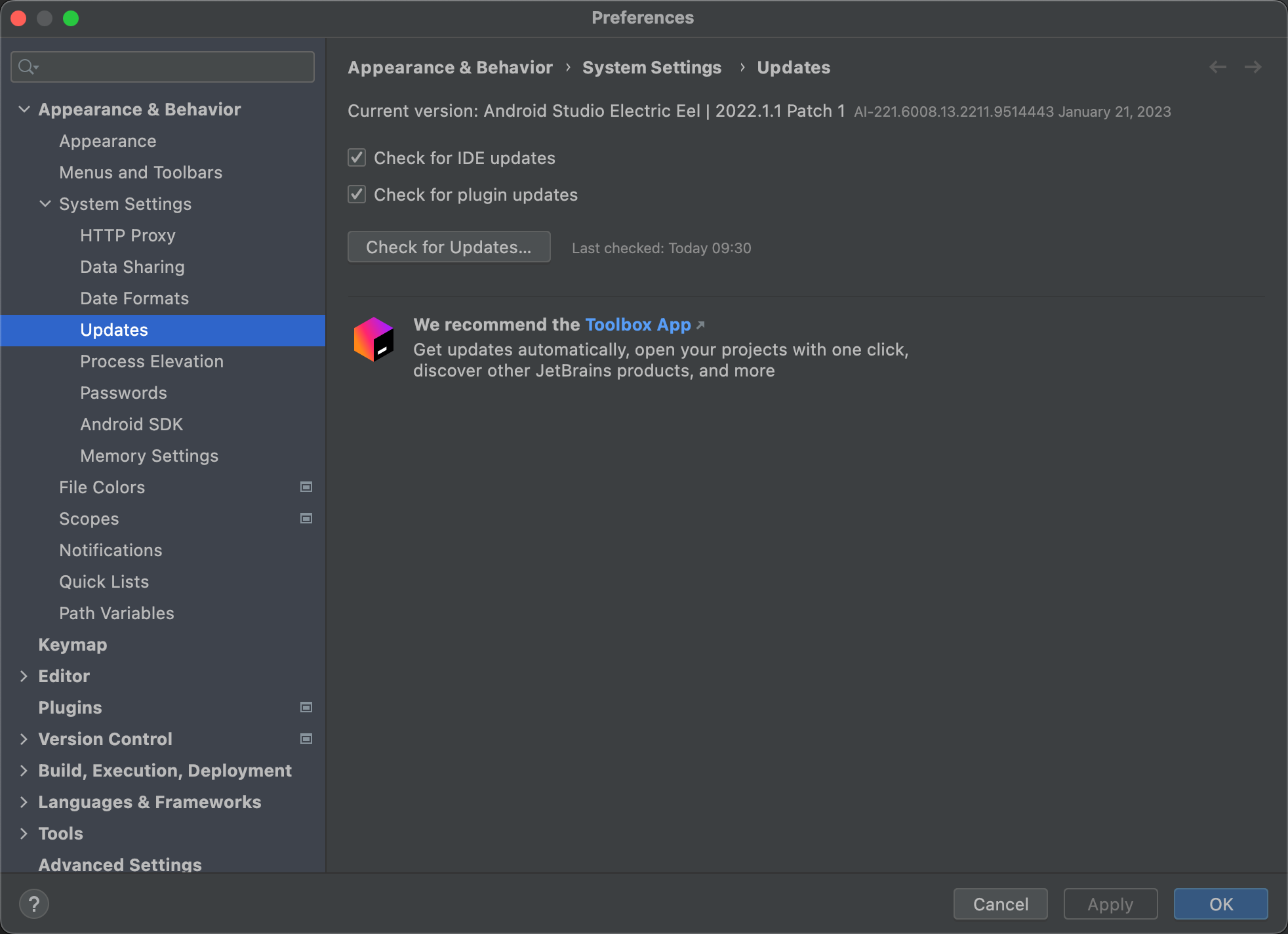1288x934 pixels.
Task: Toggle Check for IDE updates checkbox
Action: (x=357, y=157)
